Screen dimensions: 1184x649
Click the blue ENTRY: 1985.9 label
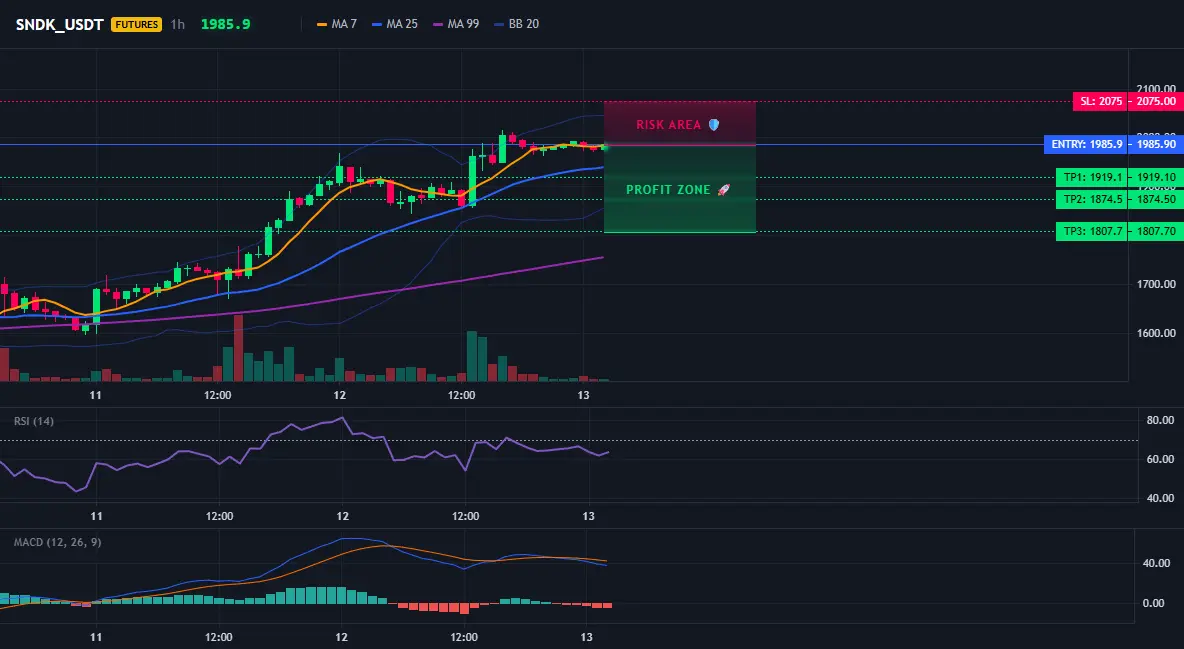click(x=1085, y=144)
